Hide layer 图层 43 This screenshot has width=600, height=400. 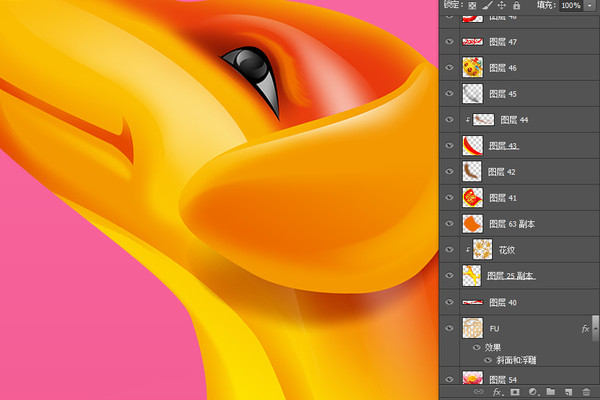click(449, 146)
